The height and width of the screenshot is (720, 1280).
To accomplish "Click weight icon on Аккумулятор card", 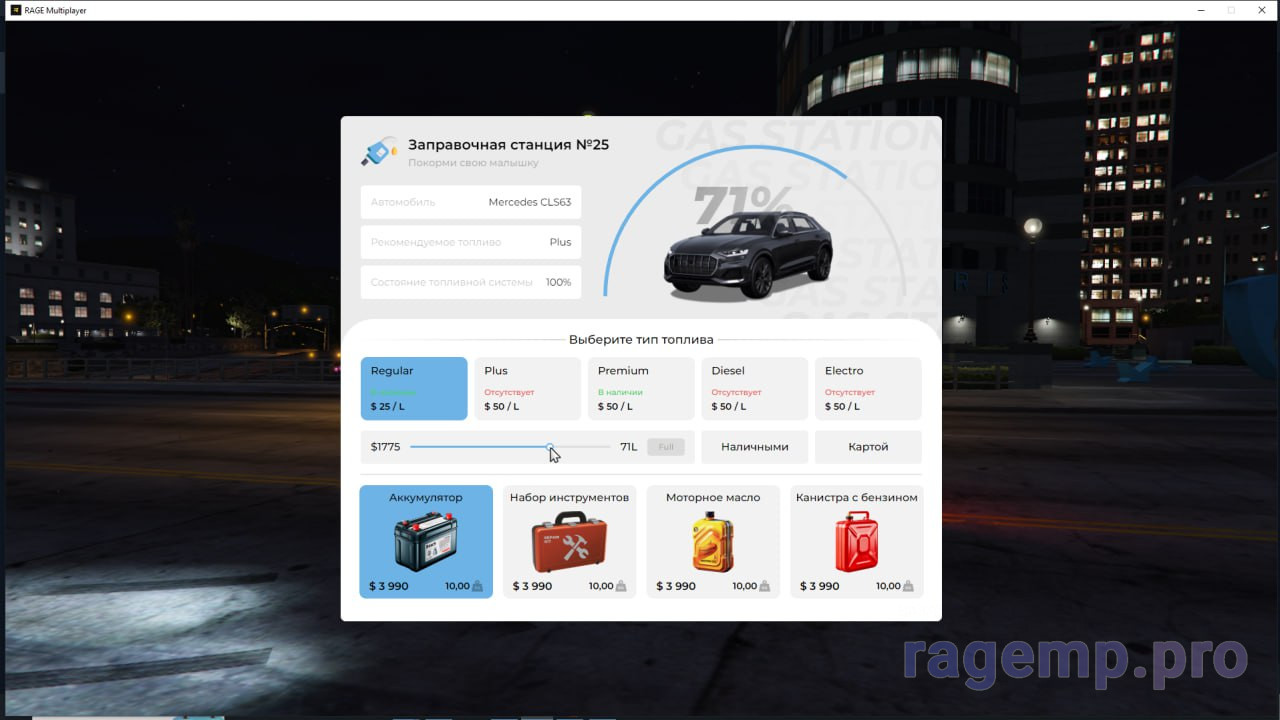I will point(477,586).
